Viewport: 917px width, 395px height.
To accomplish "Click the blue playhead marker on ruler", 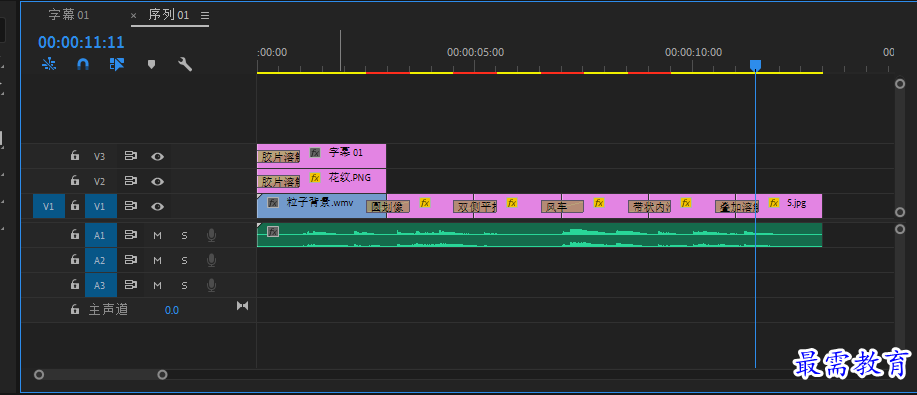I will pyautogui.click(x=755, y=65).
